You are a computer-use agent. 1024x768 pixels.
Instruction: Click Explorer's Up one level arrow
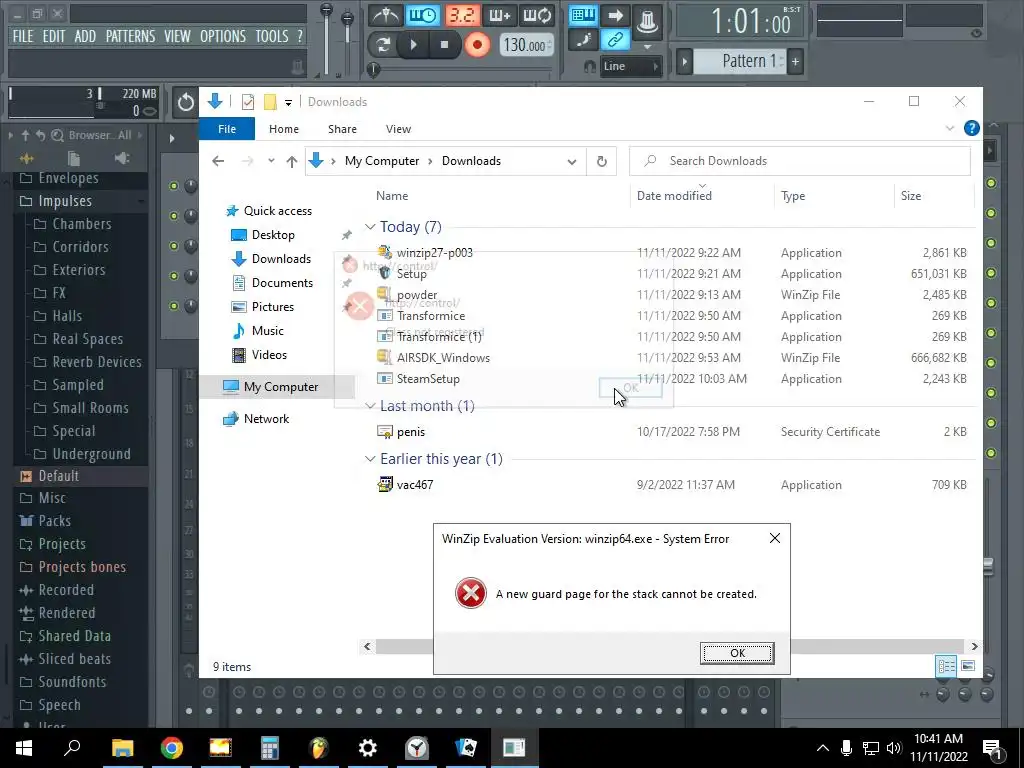pyautogui.click(x=292, y=161)
